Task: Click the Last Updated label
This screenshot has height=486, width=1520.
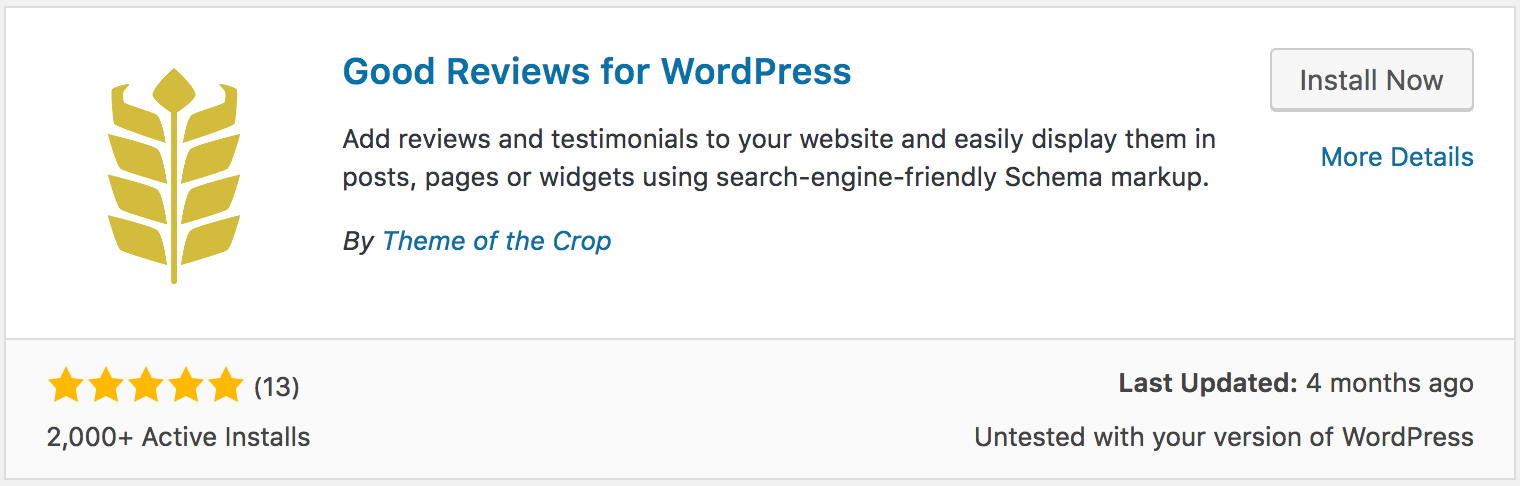Action: coord(1208,383)
